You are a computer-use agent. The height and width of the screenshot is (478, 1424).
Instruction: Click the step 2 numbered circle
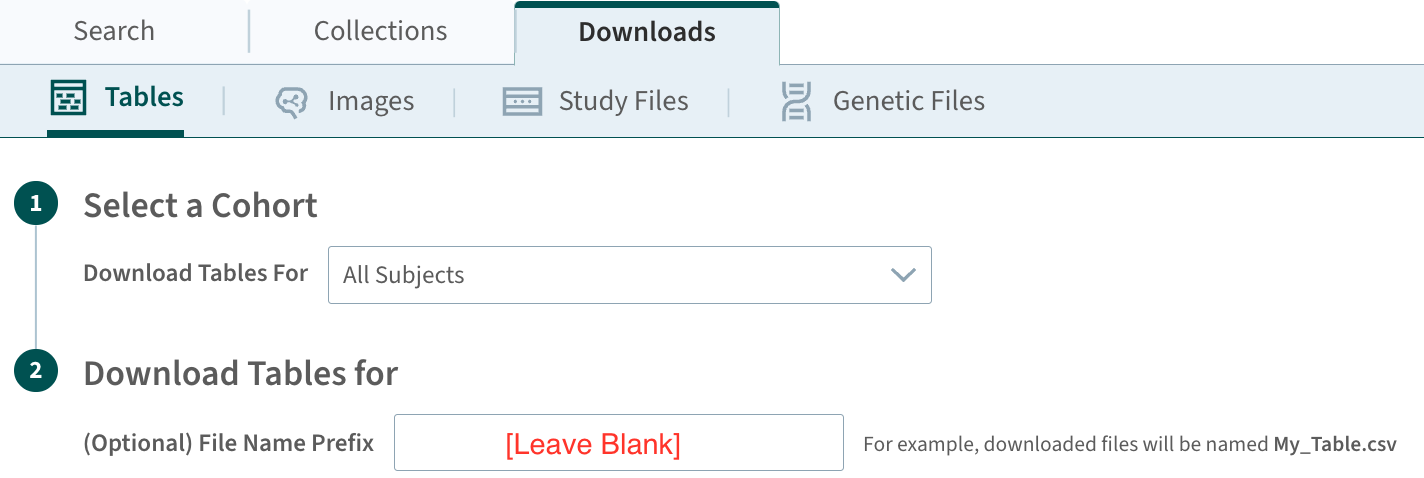(x=36, y=371)
